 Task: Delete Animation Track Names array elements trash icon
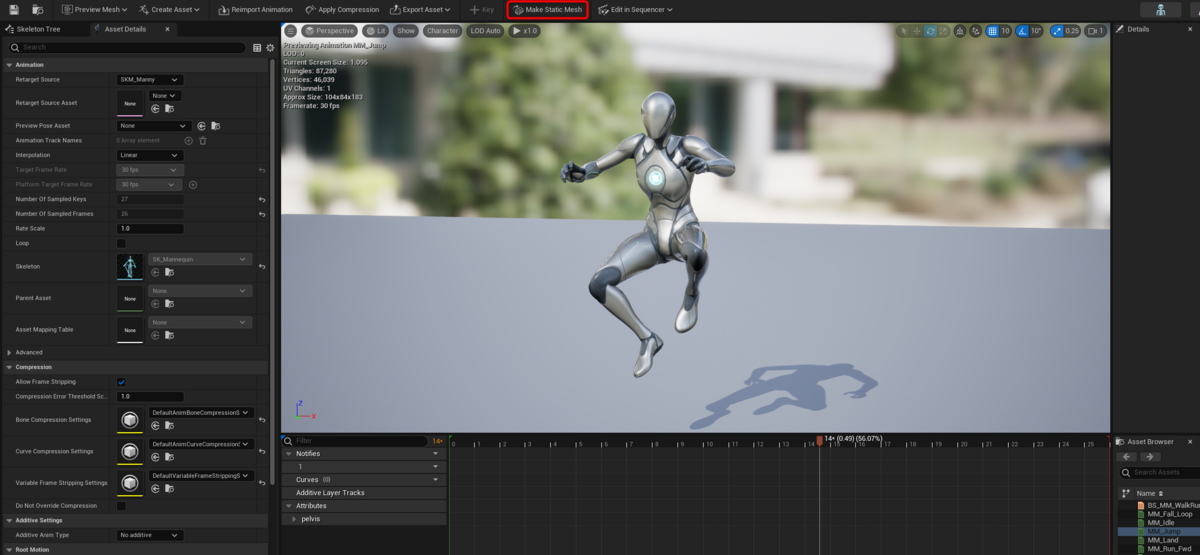pos(203,140)
